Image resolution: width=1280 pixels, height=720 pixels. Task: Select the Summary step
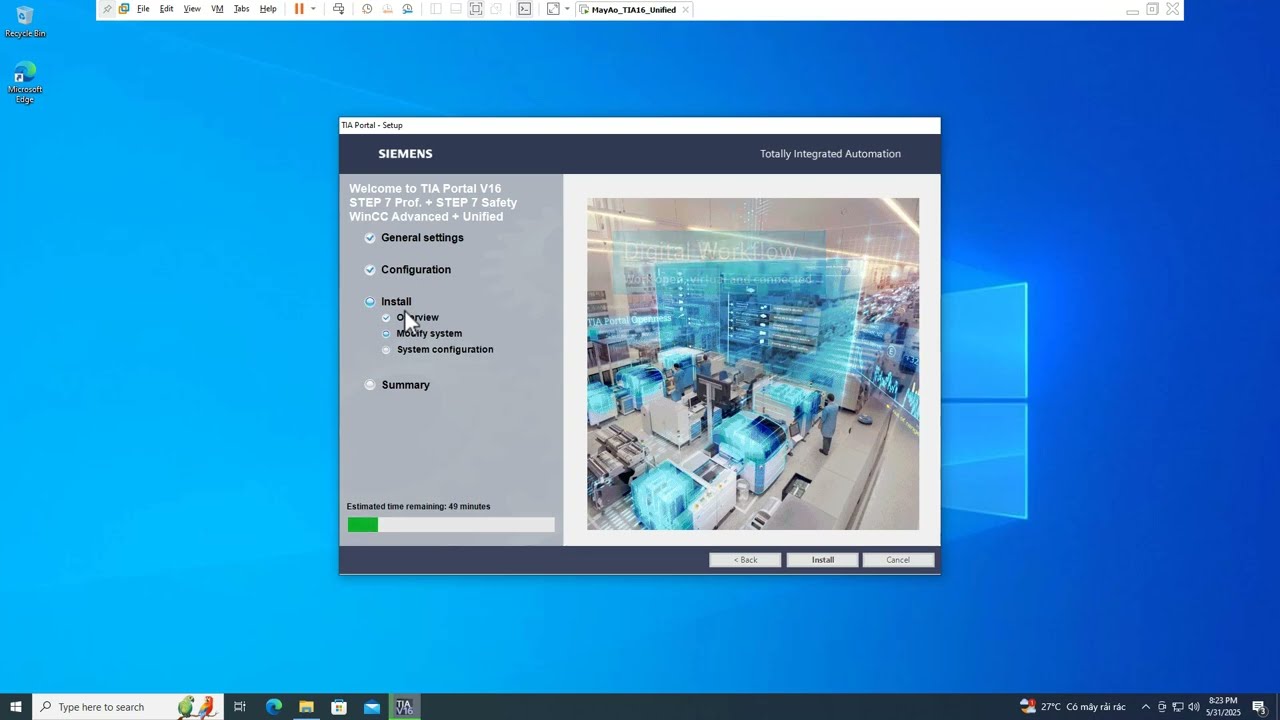click(405, 385)
